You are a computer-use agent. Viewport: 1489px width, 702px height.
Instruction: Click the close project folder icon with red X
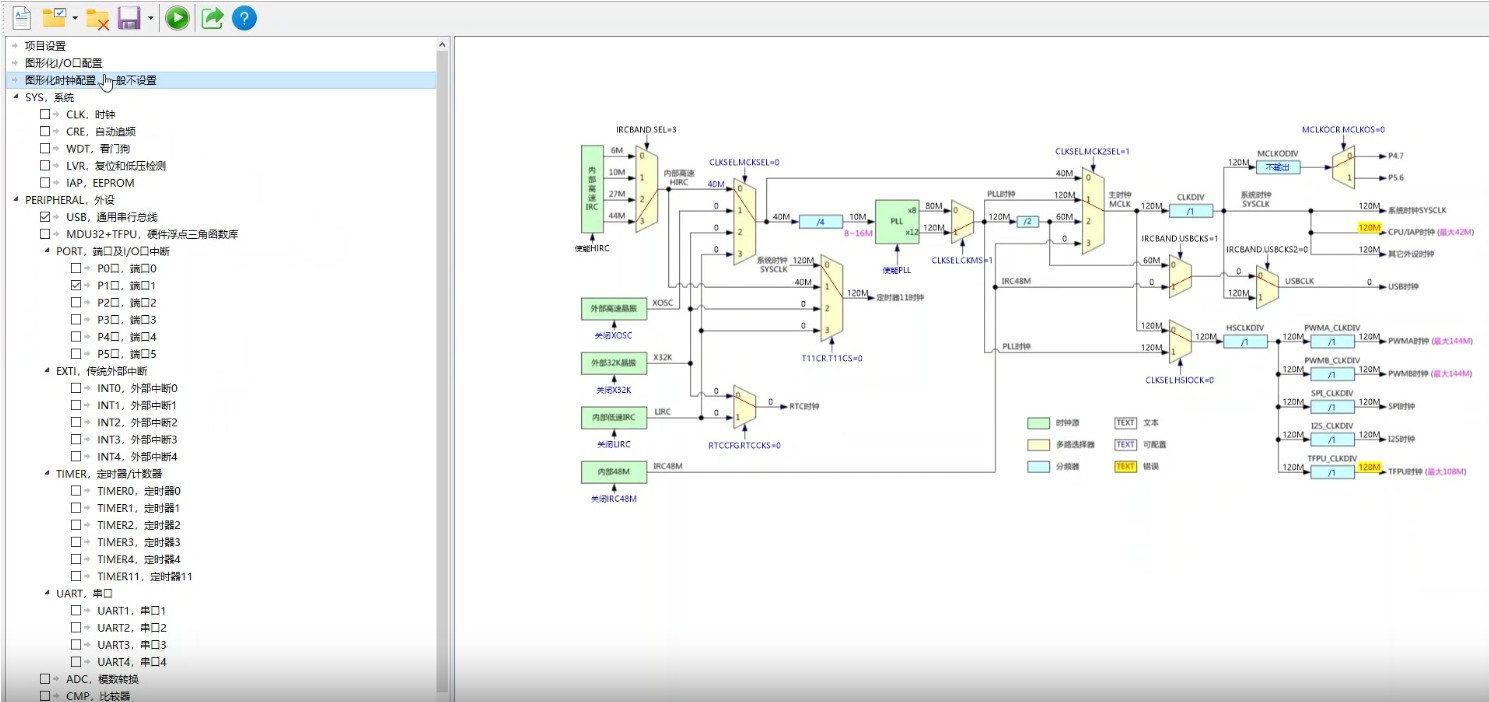click(97, 17)
